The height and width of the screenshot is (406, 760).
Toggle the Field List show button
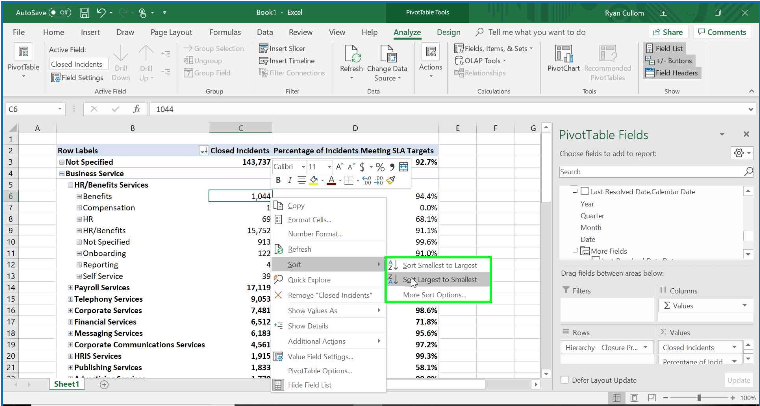[x=664, y=48]
